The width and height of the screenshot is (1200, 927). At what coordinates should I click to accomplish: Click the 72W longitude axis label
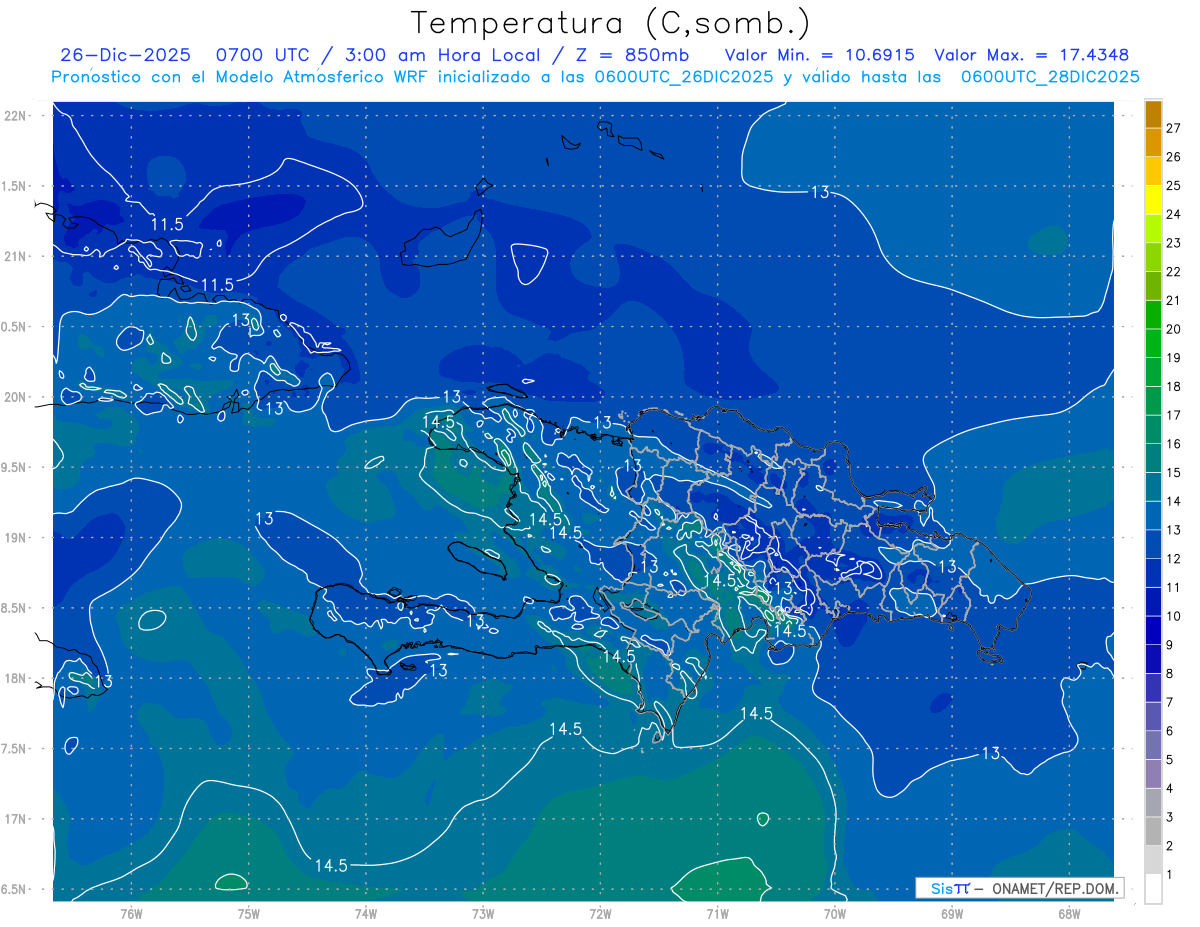click(600, 913)
